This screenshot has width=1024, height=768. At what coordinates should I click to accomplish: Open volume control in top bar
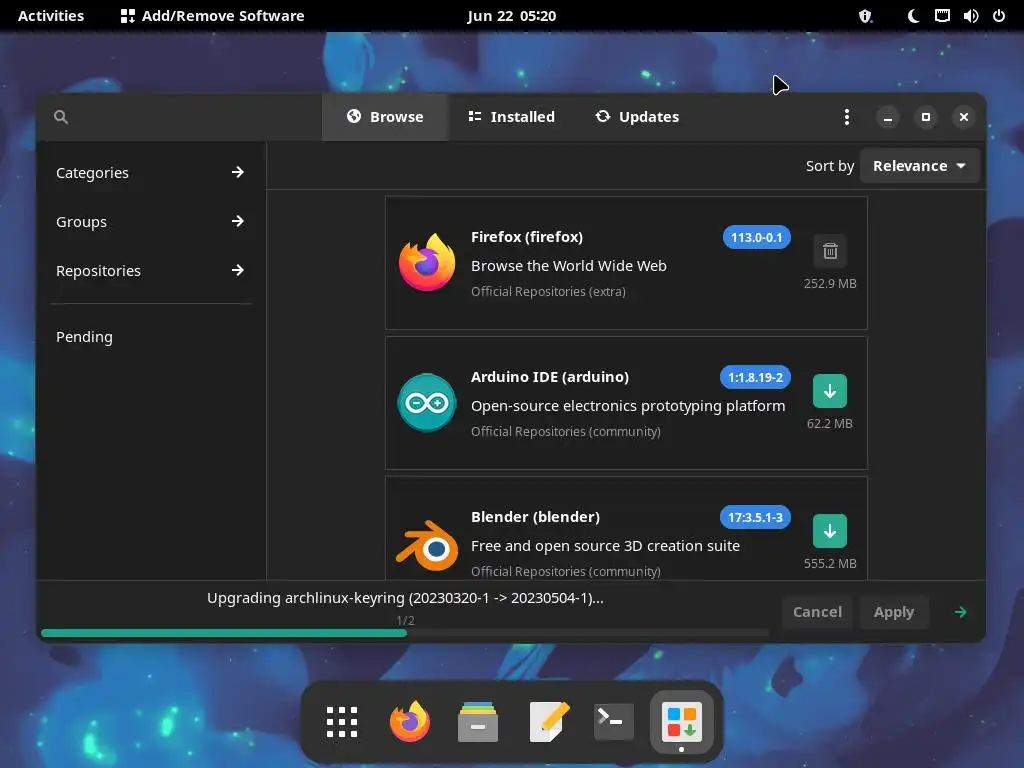tap(970, 16)
